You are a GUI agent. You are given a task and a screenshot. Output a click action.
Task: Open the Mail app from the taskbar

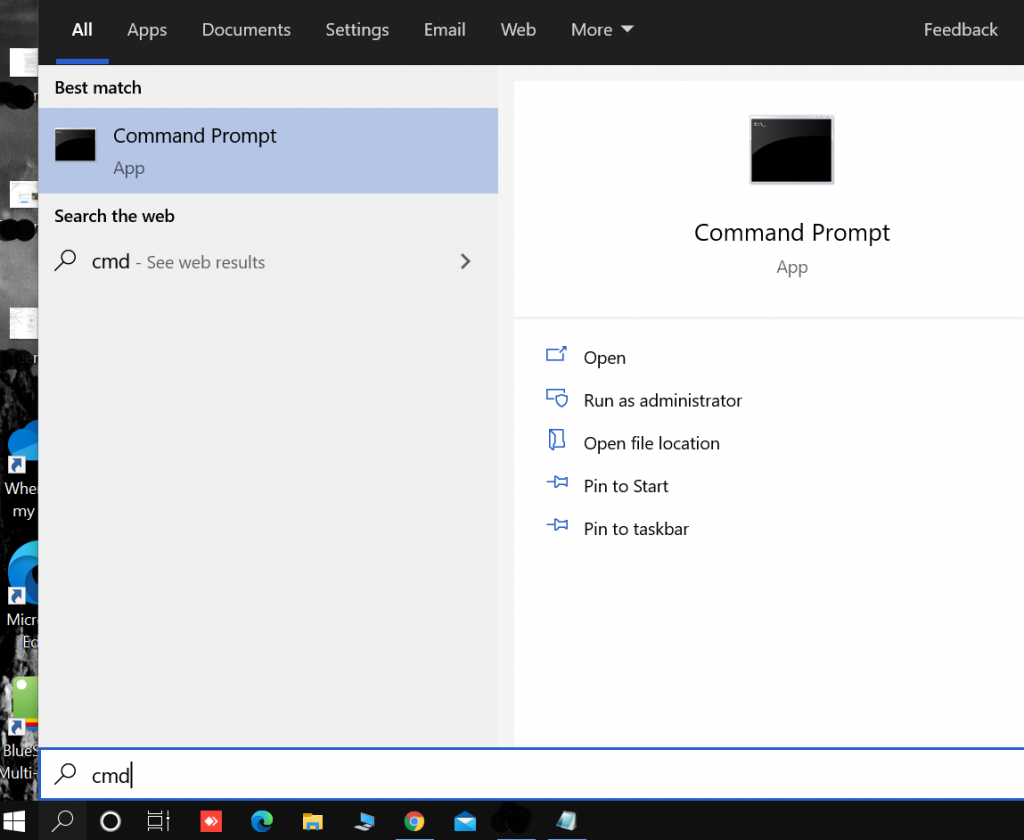(x=465, y=821)
